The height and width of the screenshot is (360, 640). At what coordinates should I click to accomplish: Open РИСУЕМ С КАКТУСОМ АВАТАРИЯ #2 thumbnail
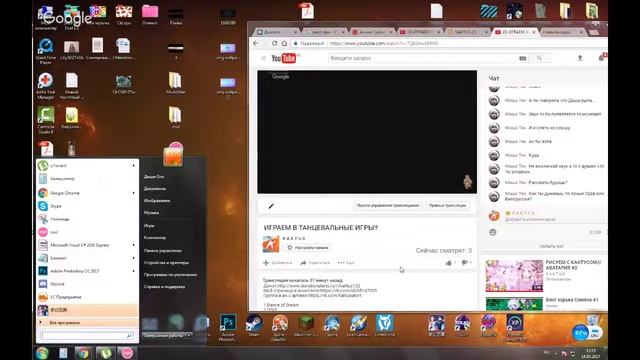514,276
